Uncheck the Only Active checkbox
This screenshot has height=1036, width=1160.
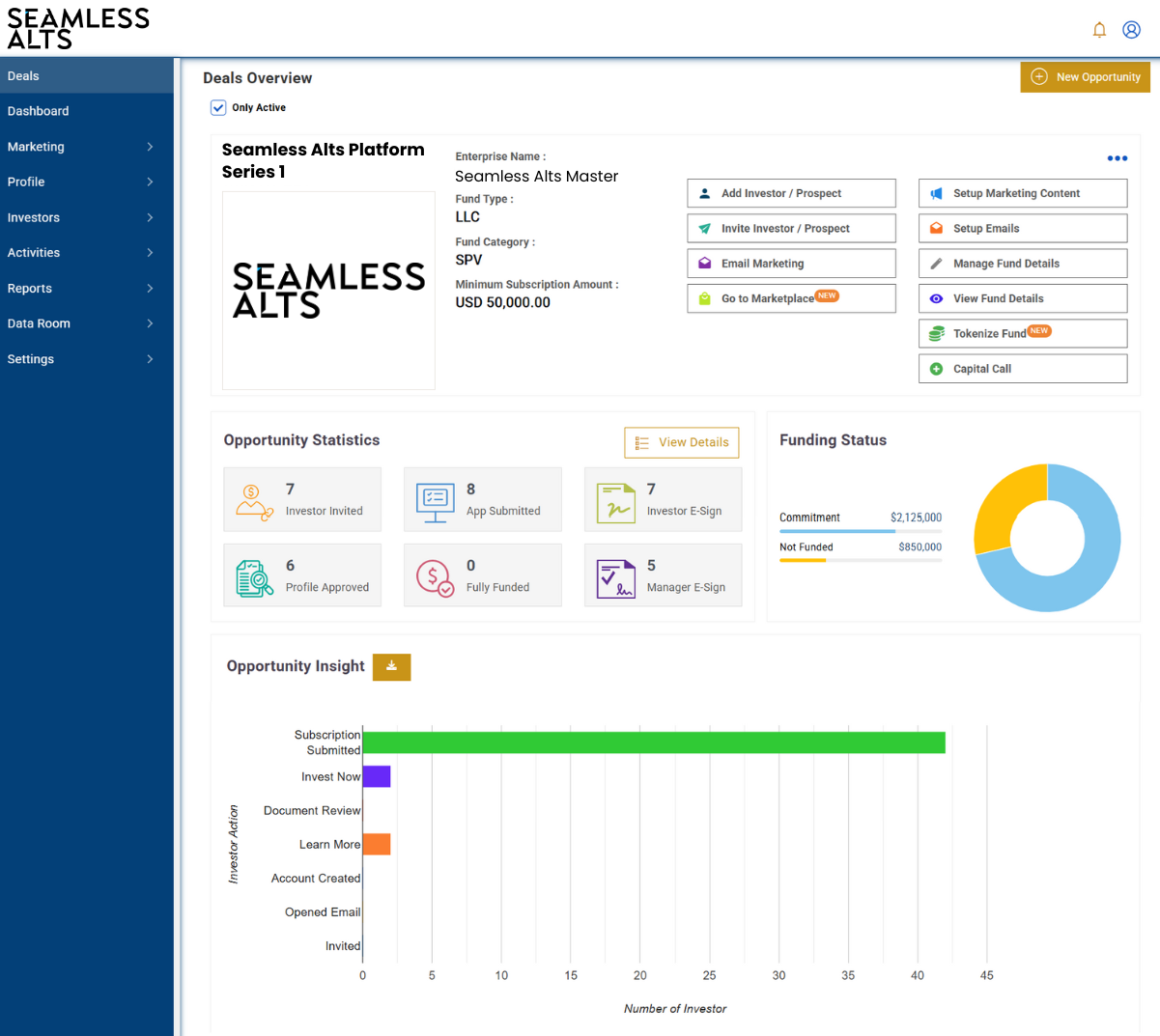pyautogui.click(x=218, y=108)
